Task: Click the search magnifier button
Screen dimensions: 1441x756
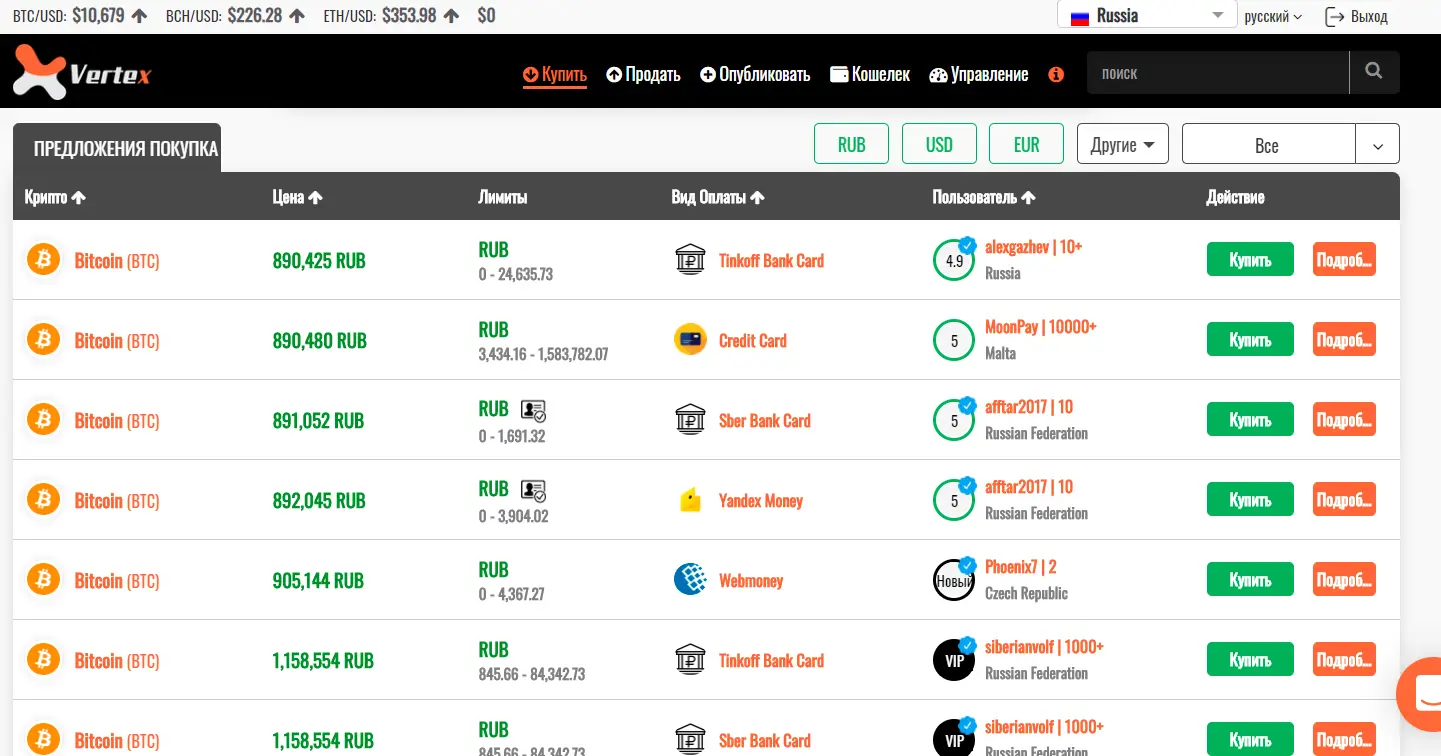Action: [x=1374, y=72]
